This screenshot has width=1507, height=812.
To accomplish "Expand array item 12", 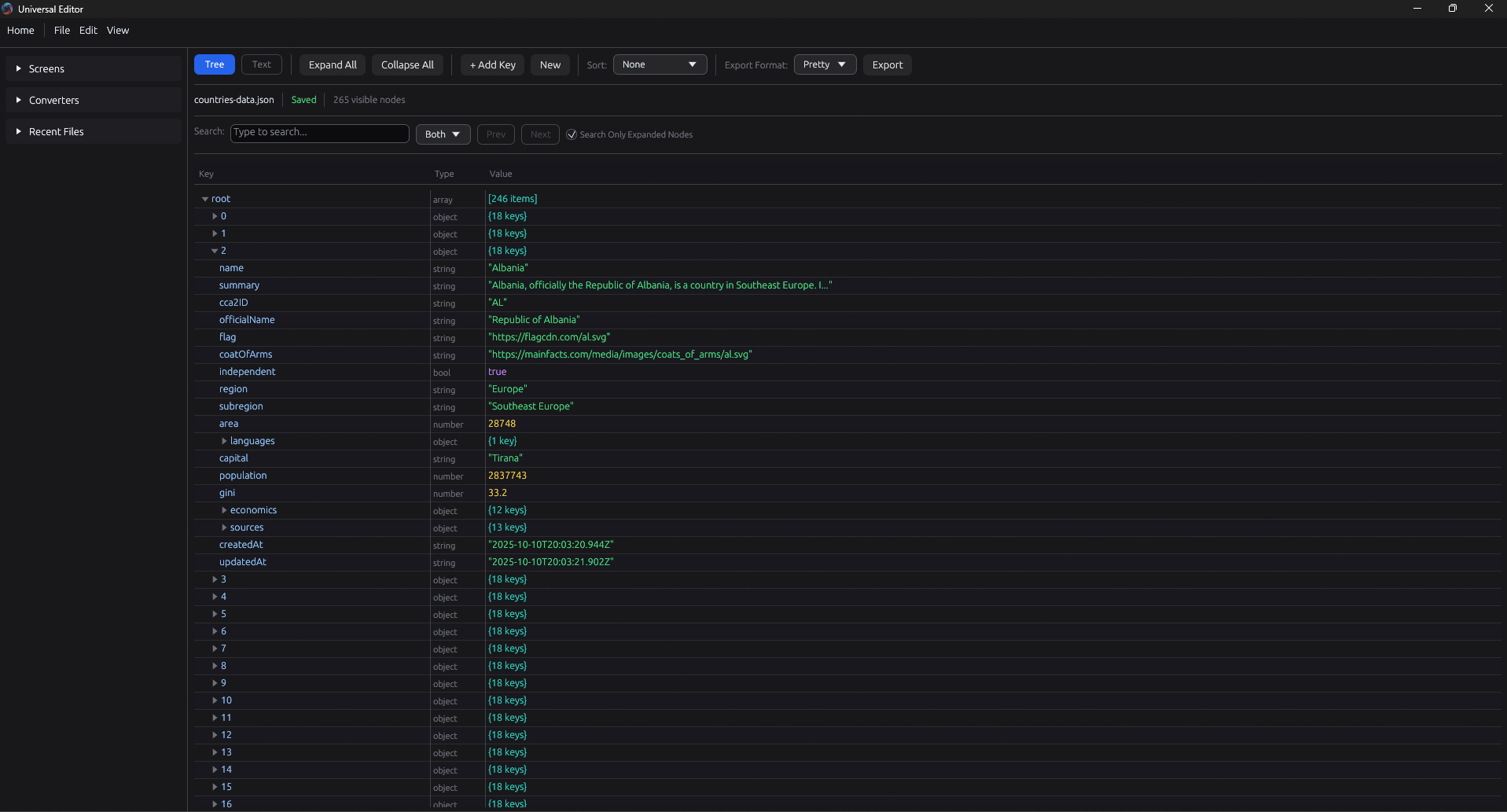I will [x=215, y=735].
